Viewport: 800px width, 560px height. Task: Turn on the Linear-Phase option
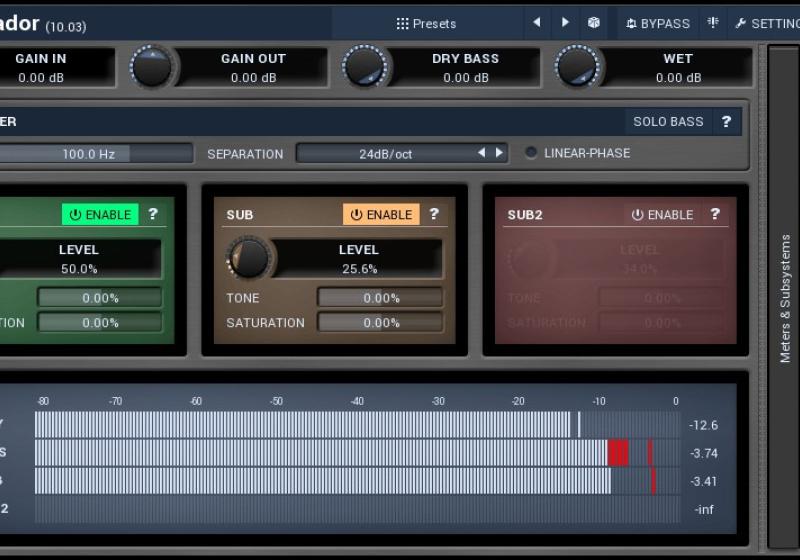531,153
